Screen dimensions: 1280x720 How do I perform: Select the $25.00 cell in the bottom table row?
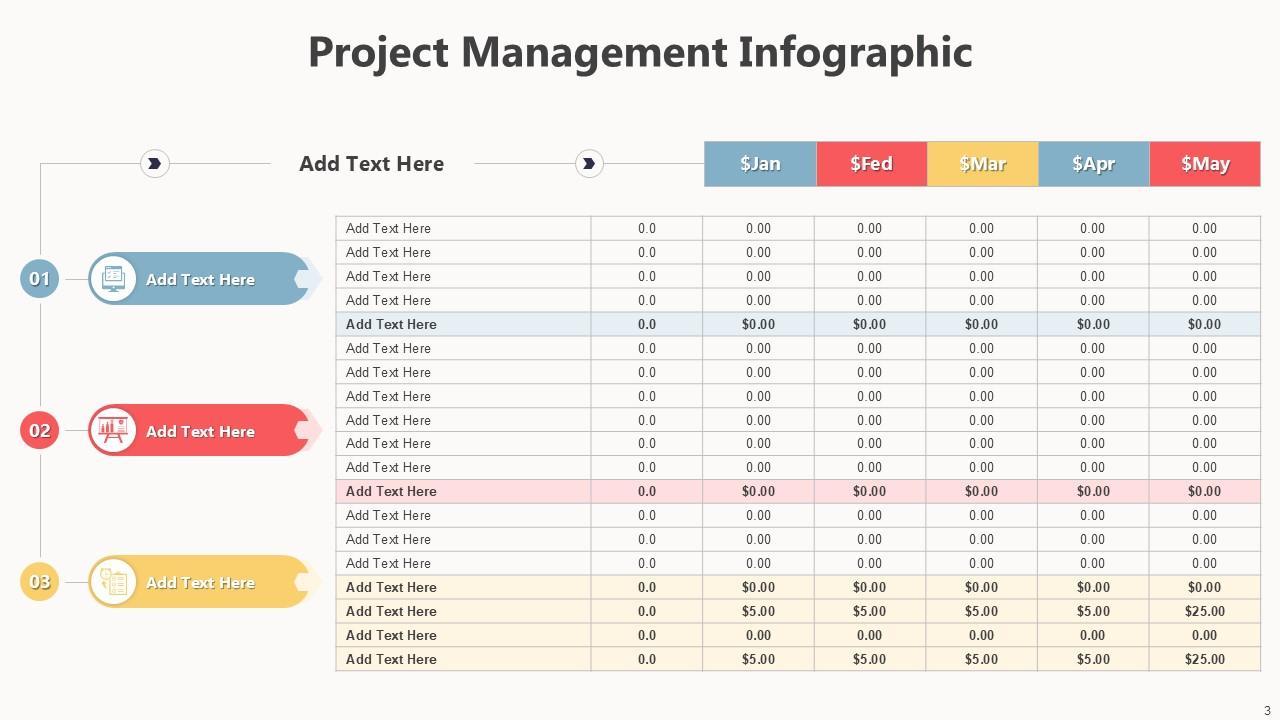(1204, 659)
